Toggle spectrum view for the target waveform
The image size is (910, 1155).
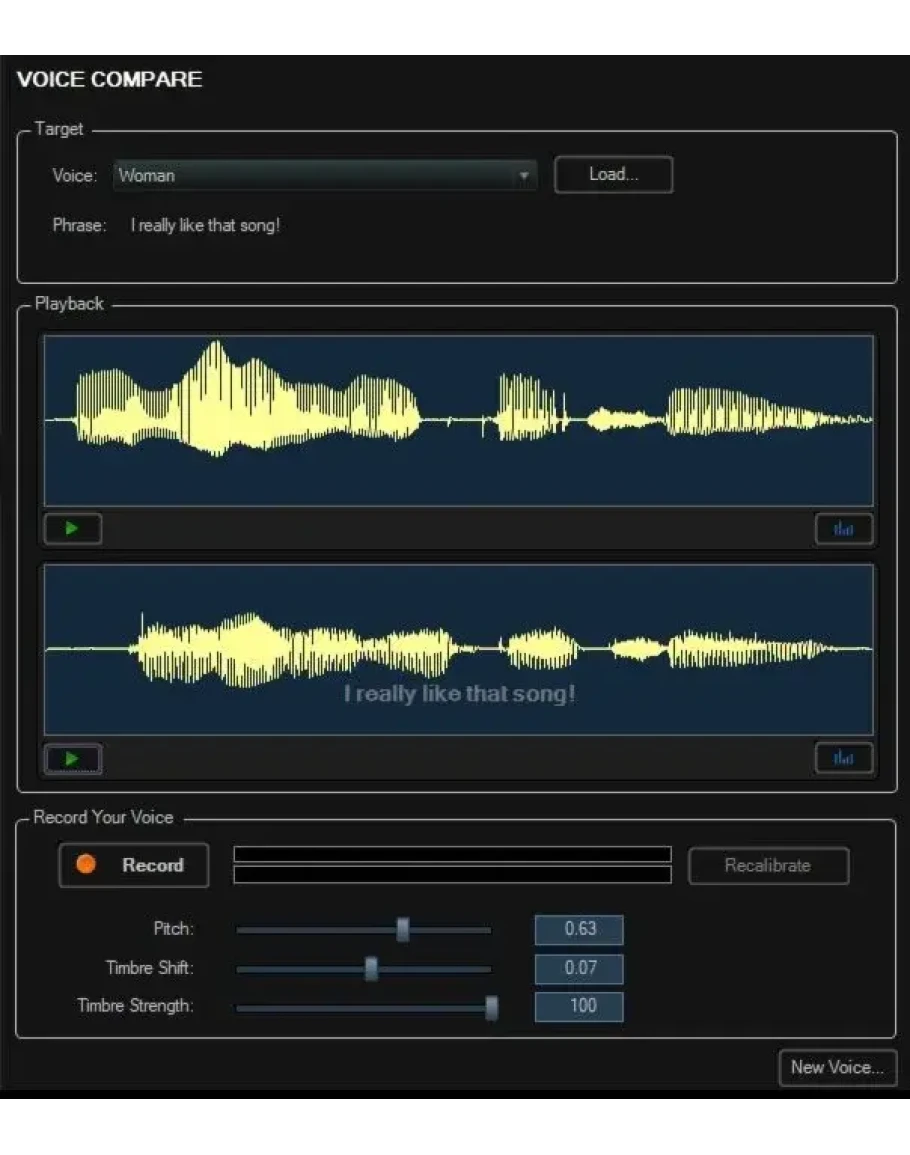pyautogui.click(x=844, y=529)
